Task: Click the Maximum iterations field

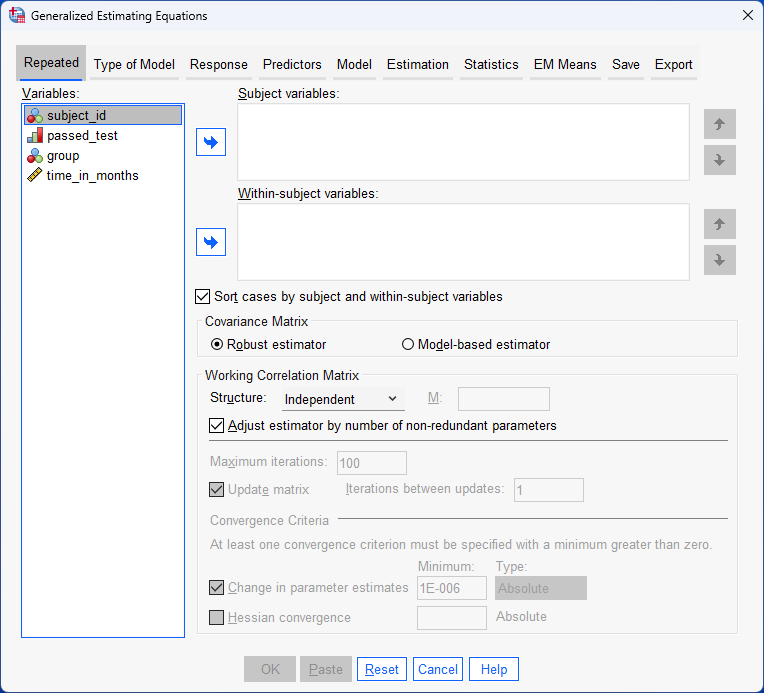Action: 372,463
